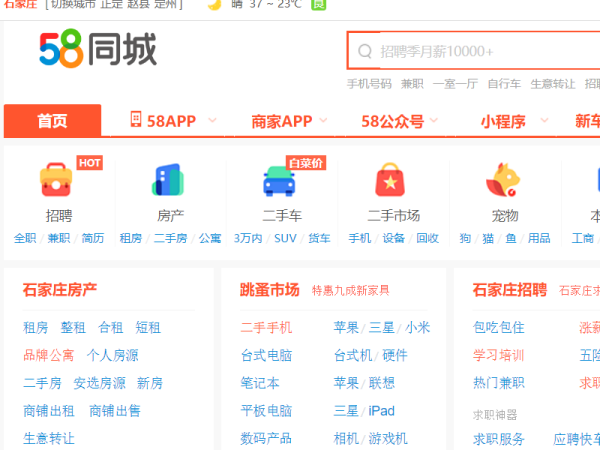The height and width of the screenshot is (450, 600).
Task: Open the 全职 link under 招聘
Action: click(x=25, y=238)
